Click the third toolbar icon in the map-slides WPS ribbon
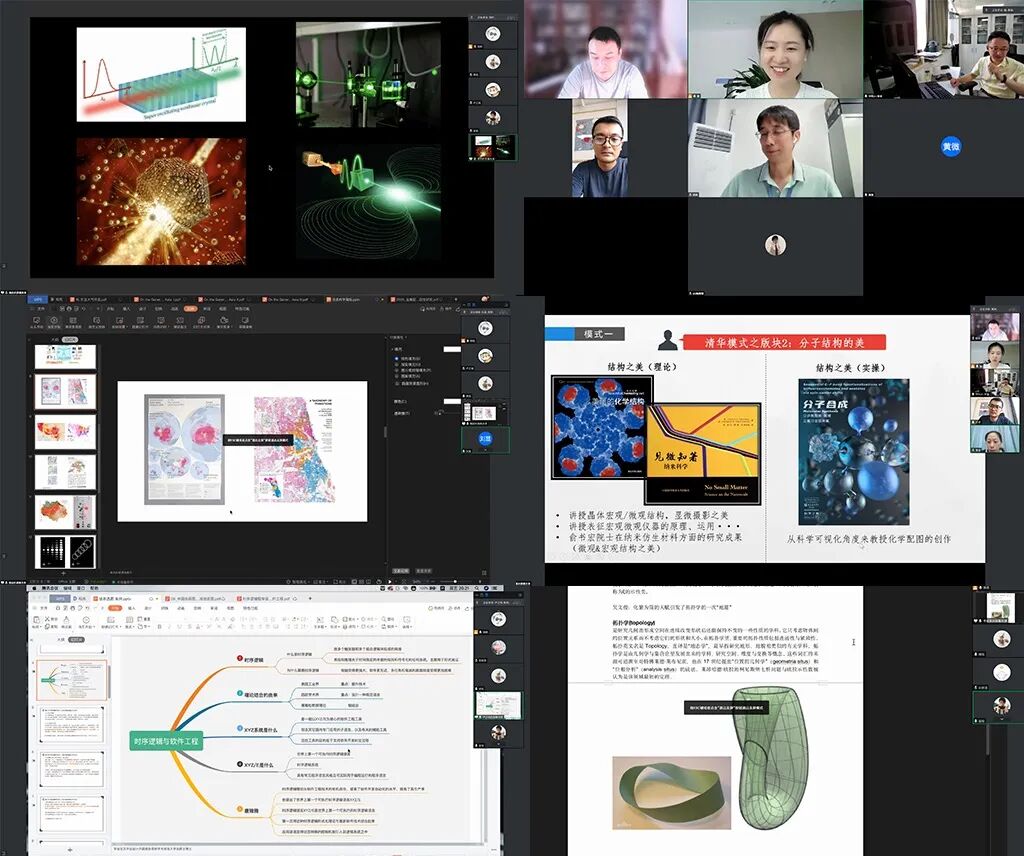The height and width of the screenshot is (856, 1024). tap(73, 322)
